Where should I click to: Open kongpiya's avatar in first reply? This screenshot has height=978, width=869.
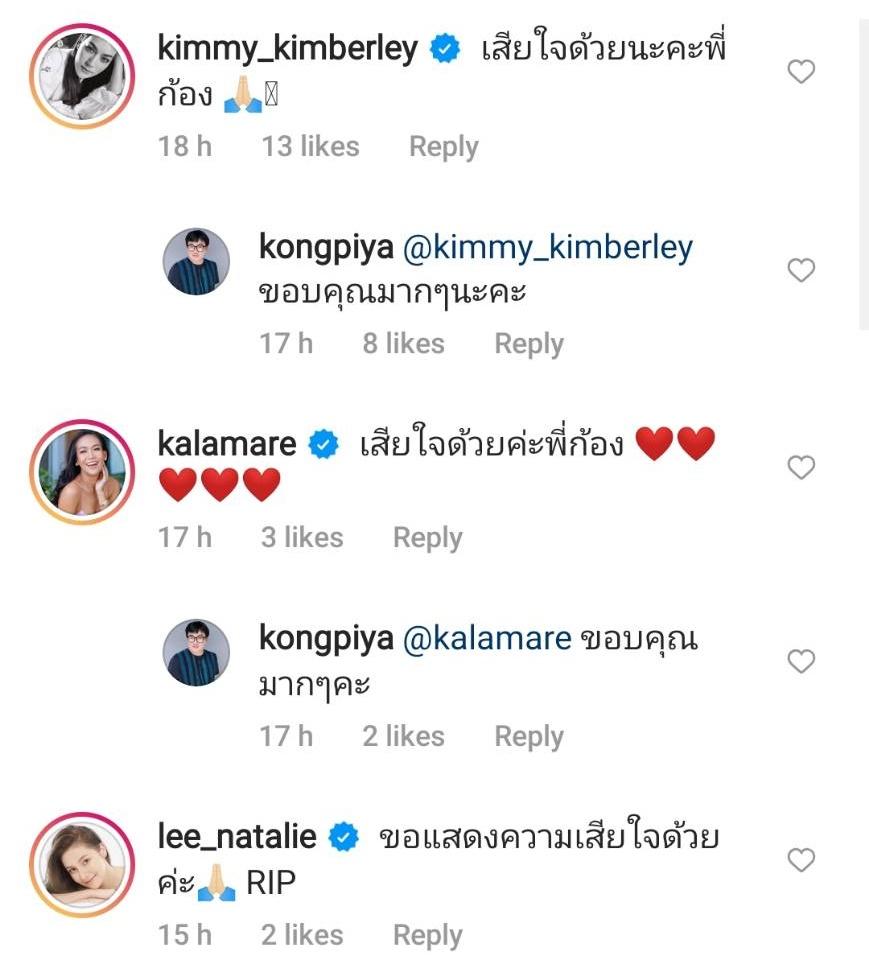pos(196,262)
